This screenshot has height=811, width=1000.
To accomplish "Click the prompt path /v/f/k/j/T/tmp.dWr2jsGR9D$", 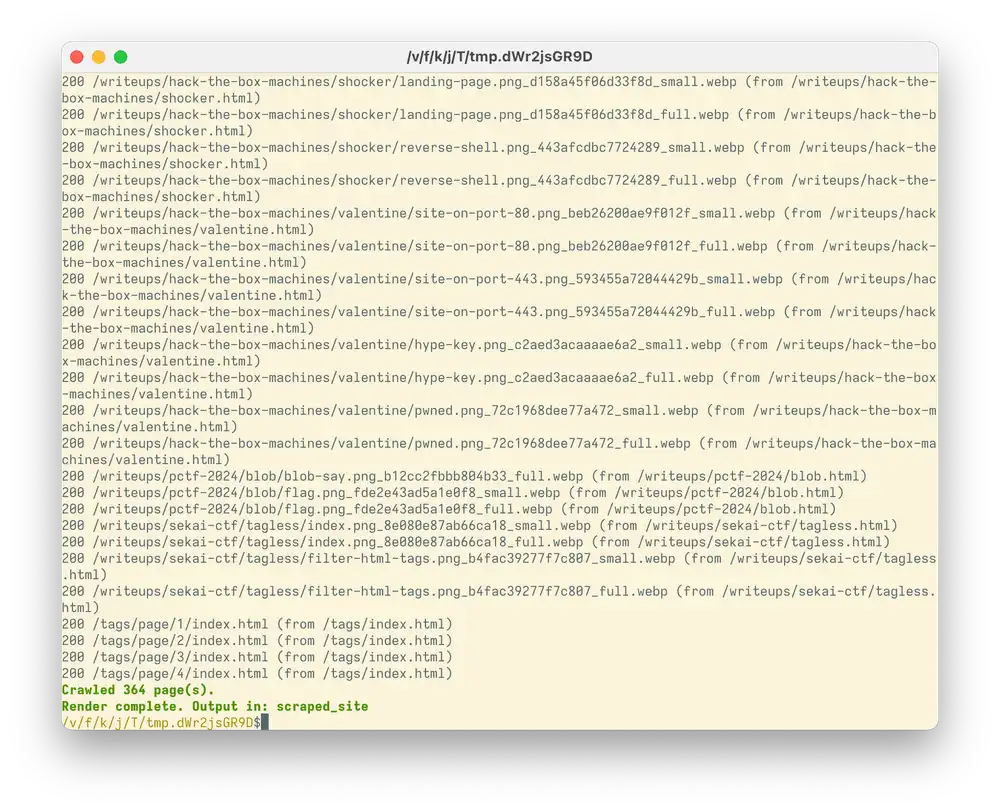I will click(161, 722).
